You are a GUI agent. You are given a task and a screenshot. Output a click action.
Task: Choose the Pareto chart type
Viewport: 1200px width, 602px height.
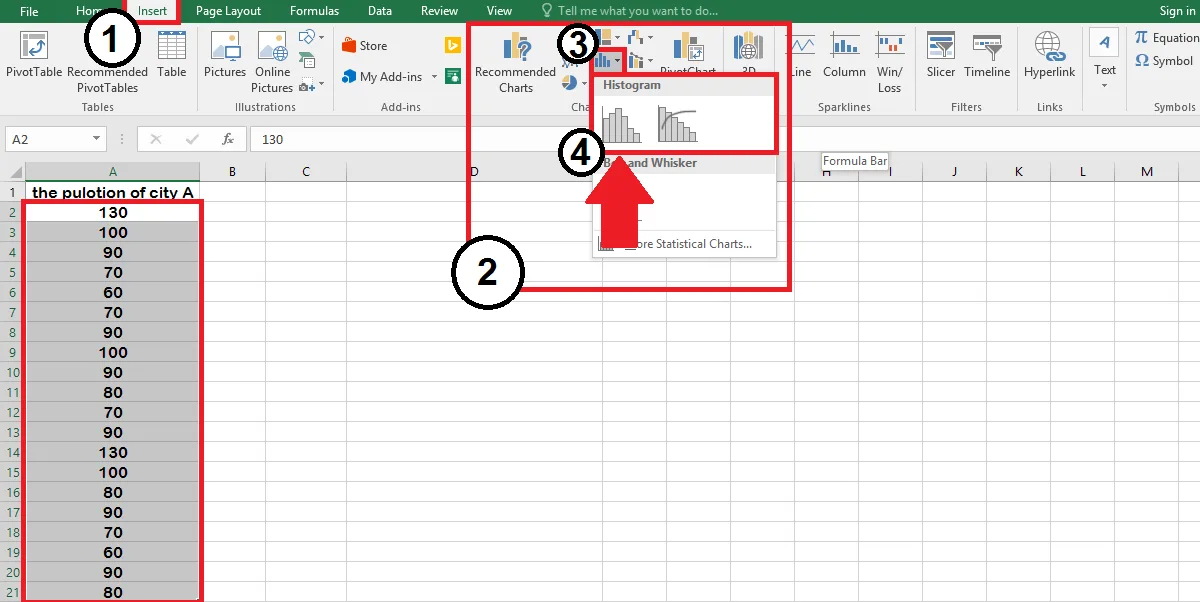pyautogui.click(x=677, y=124)
